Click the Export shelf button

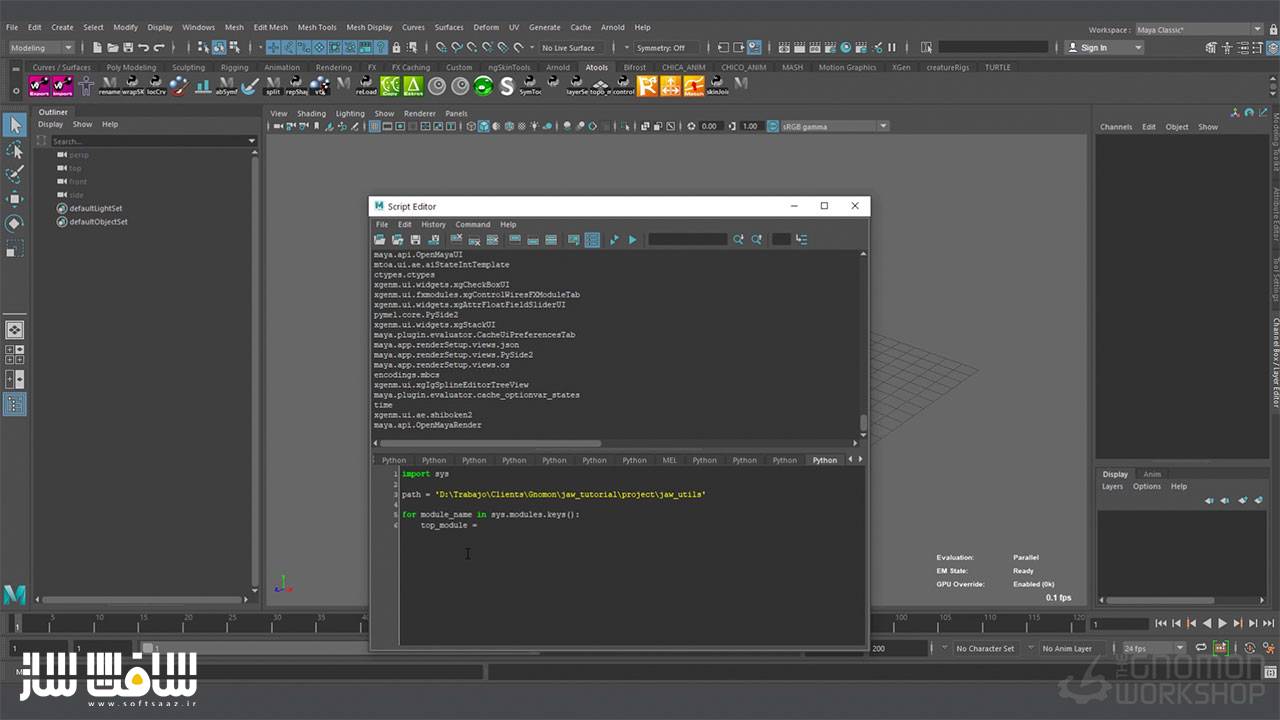[39, 86]
